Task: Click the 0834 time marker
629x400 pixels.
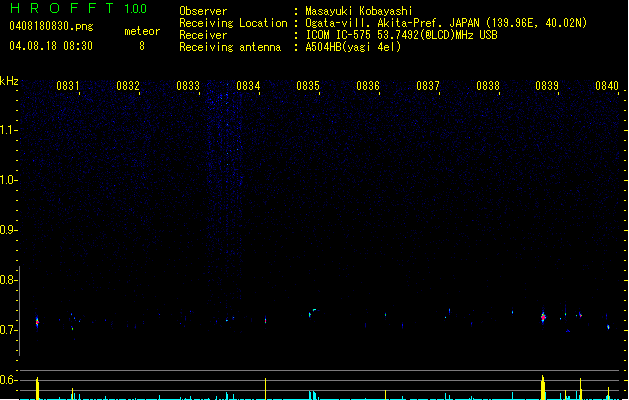Action: pos(248,86)
